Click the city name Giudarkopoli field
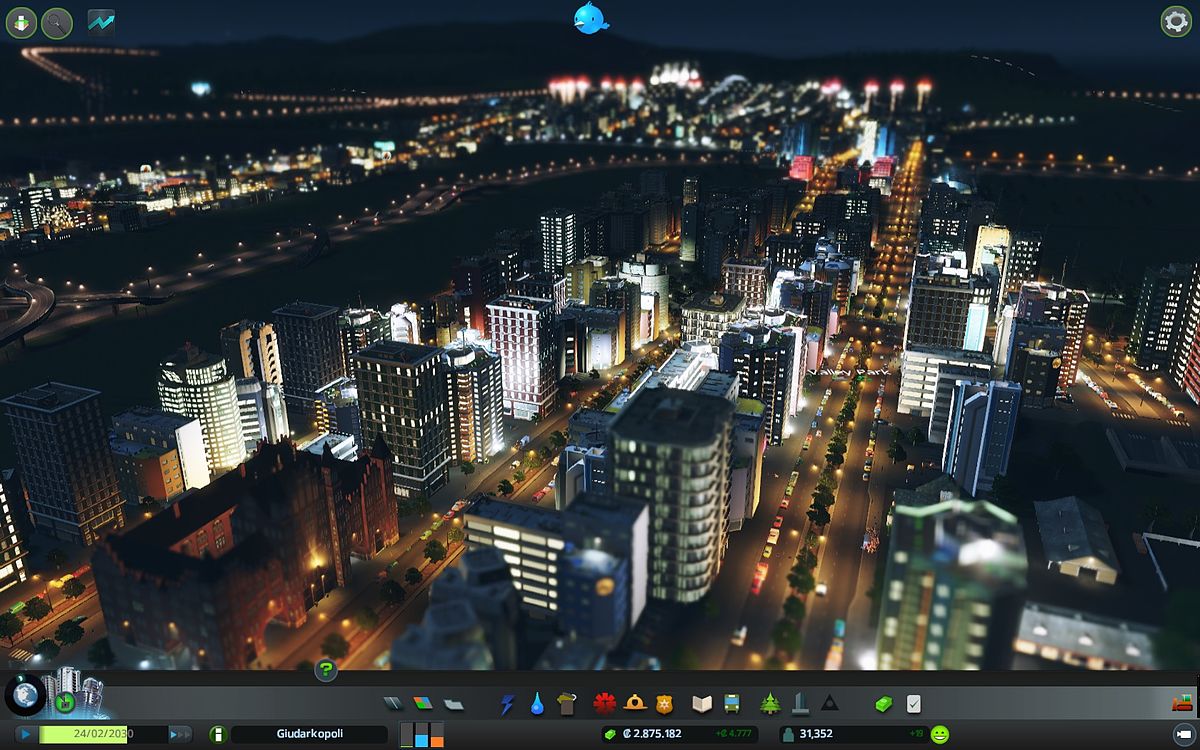 (x=309, y=734)
